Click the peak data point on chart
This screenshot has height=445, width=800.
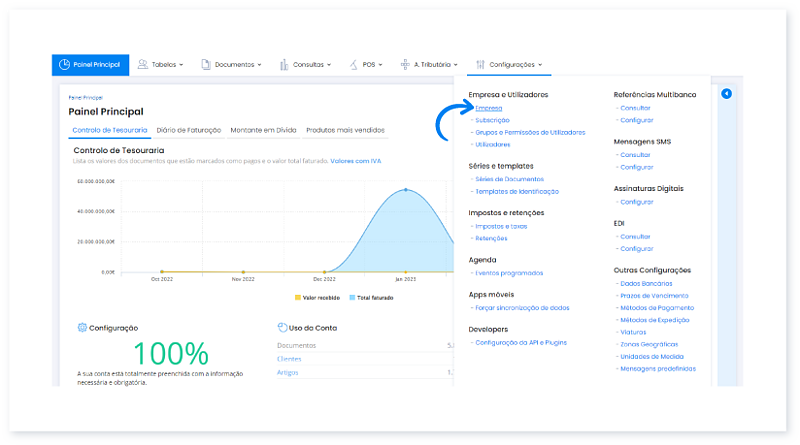[x=405, y=189]
